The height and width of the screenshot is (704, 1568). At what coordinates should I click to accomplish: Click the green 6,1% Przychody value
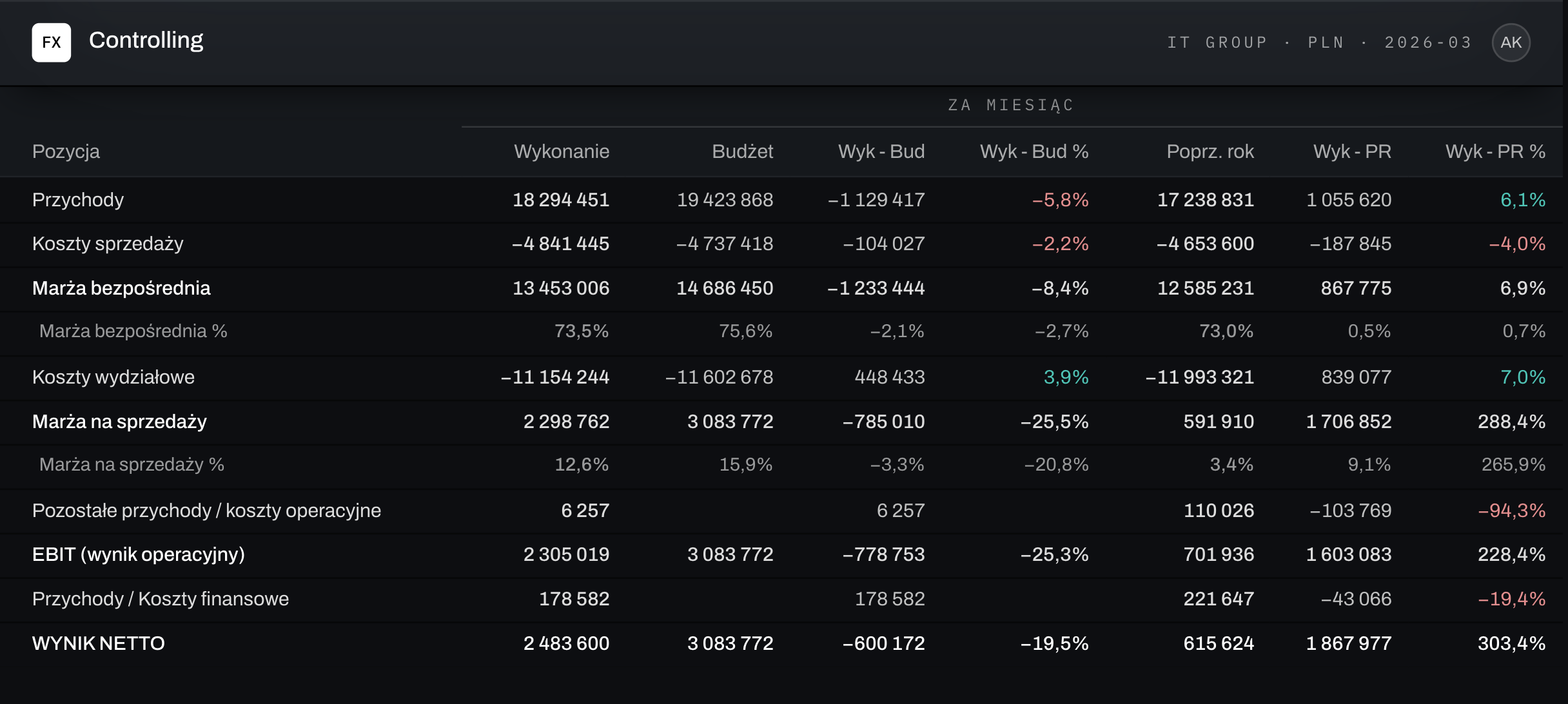click(1523, 200)
